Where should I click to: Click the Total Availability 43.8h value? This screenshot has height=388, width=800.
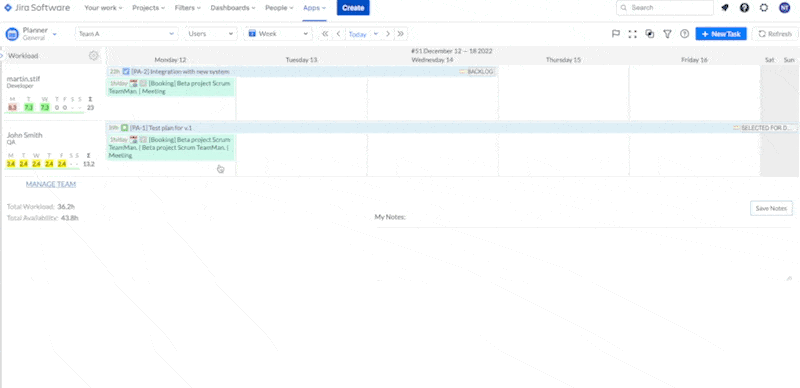tap(69, 218)
